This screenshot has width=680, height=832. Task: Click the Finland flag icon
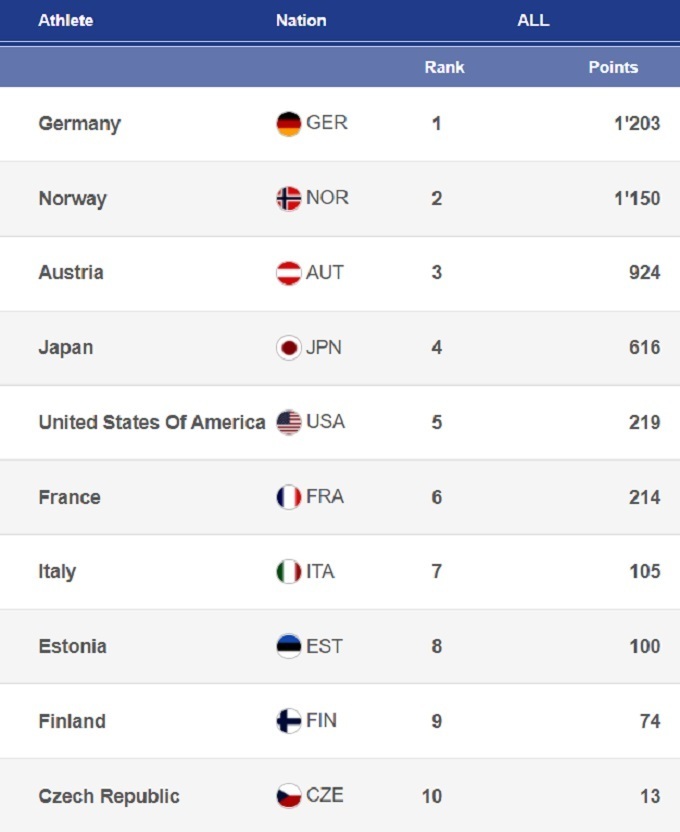coord(289,721)
